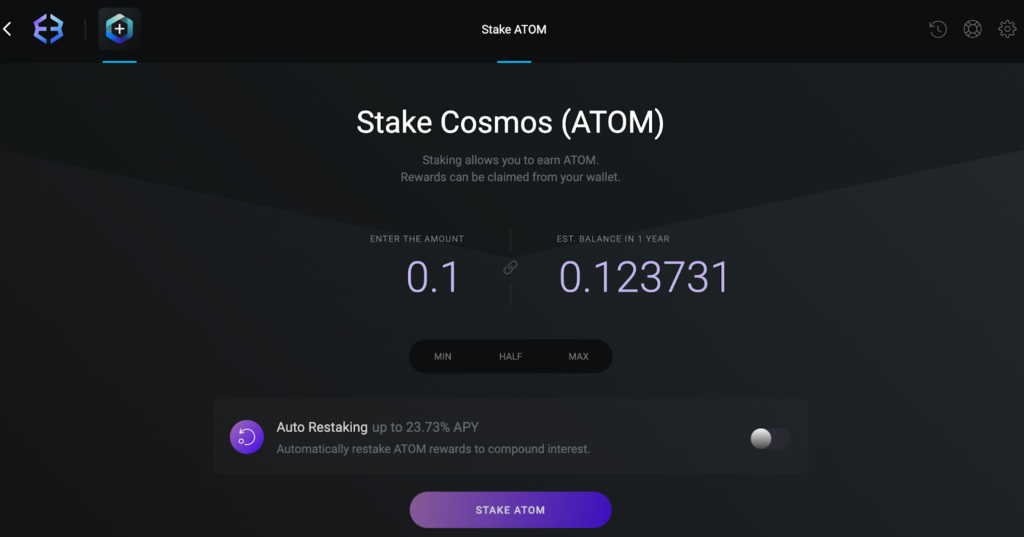Open the settings gear icon
Screen dimensions: 1024x537
click(1007, 29)
